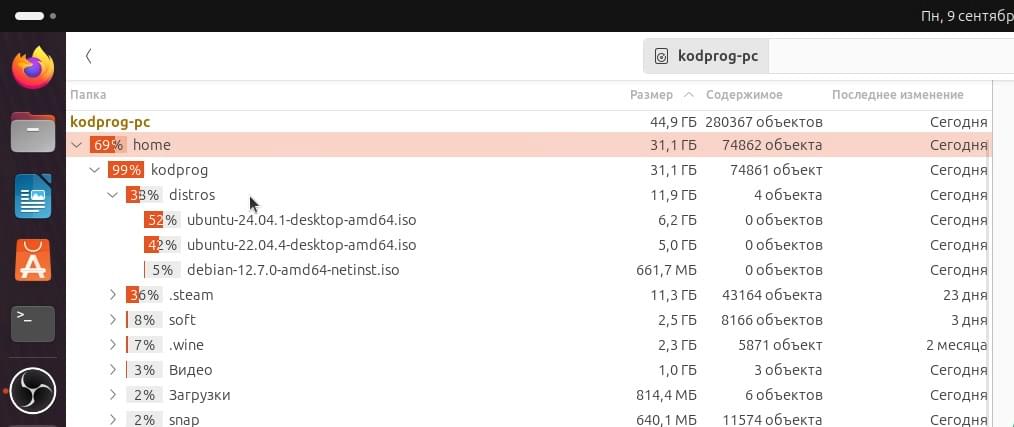The width and height of the screenshot is (1014, 427).
Task: Collapse the distros folder
Action: pyautogui.click(x=113, y=195)
